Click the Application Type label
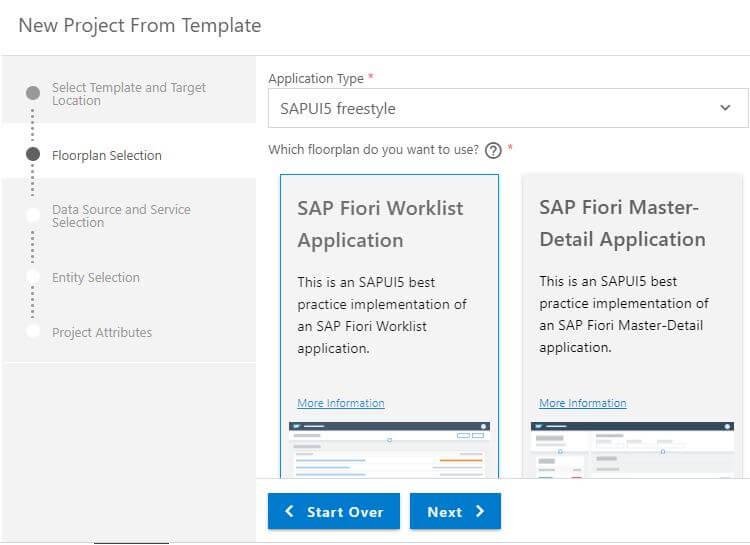This screenshot has height=545, width=750. click(x=316, y=78)
